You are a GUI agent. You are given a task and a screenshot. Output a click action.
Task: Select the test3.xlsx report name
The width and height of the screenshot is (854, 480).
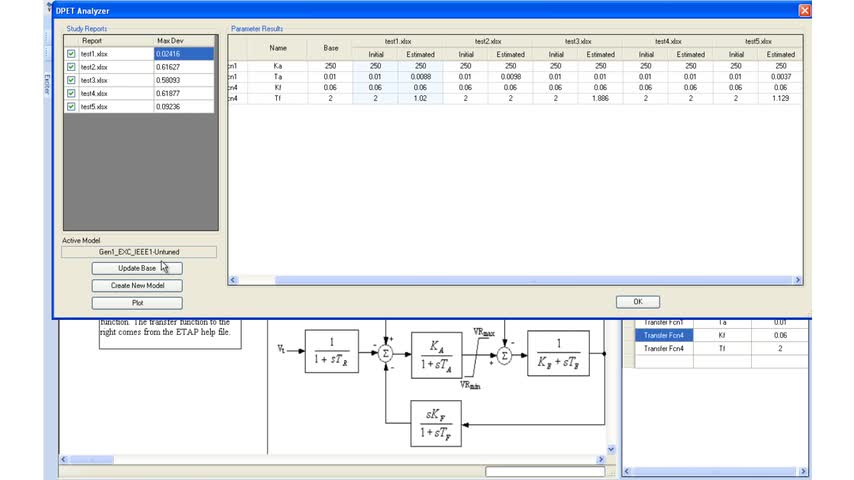coord(116,80)
